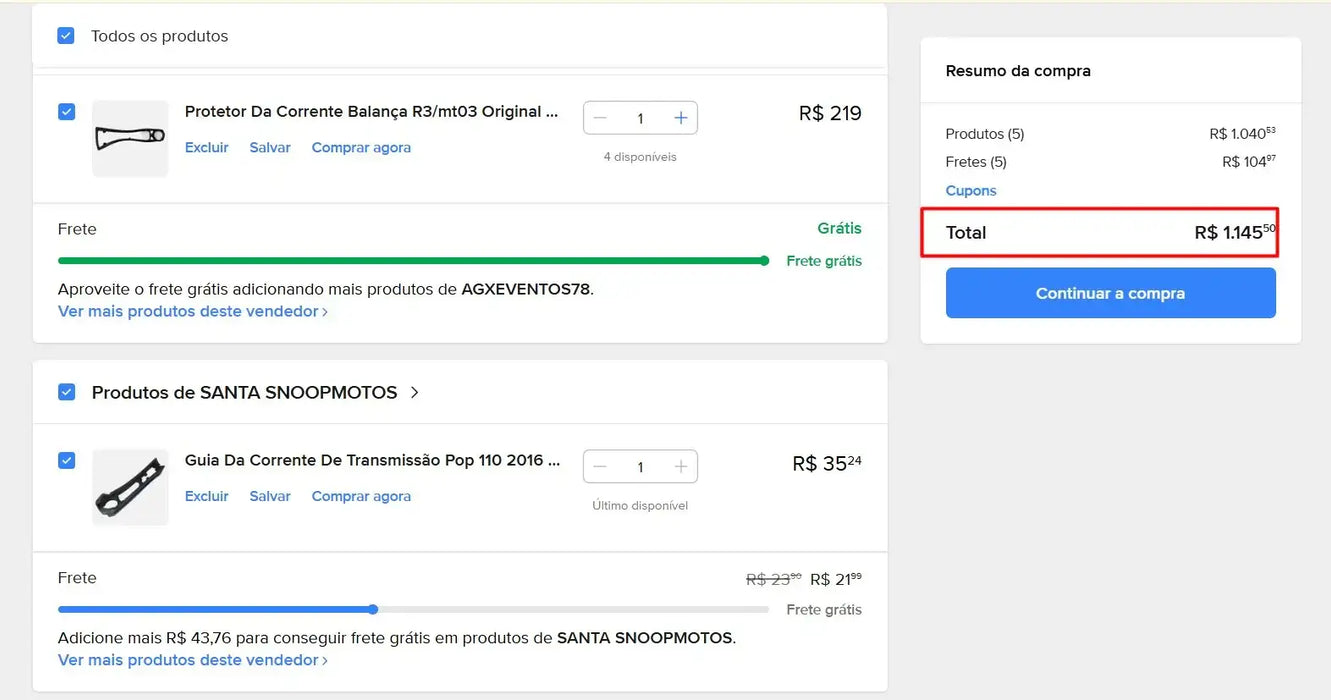Increase quantity of Guia Da Corrente product

[x=680, y=466]
